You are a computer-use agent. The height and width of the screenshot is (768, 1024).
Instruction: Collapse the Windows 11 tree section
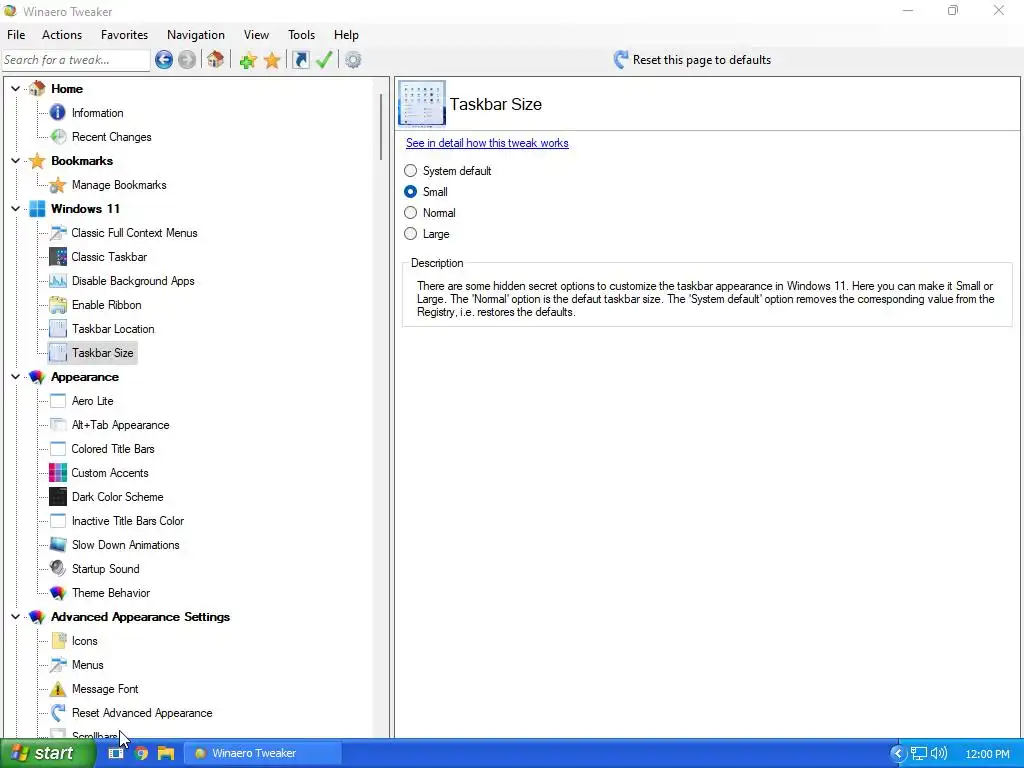[16, 209]
